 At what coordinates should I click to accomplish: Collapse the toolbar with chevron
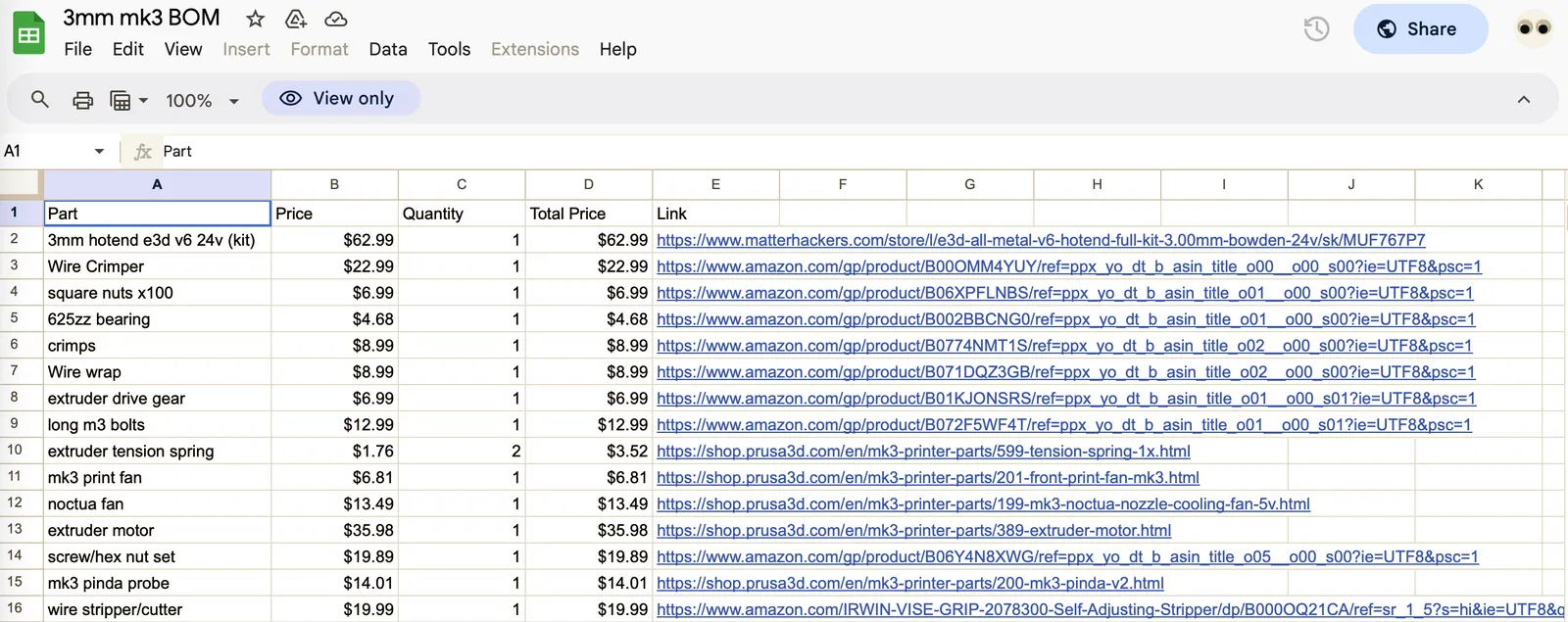click(1524, 100)
